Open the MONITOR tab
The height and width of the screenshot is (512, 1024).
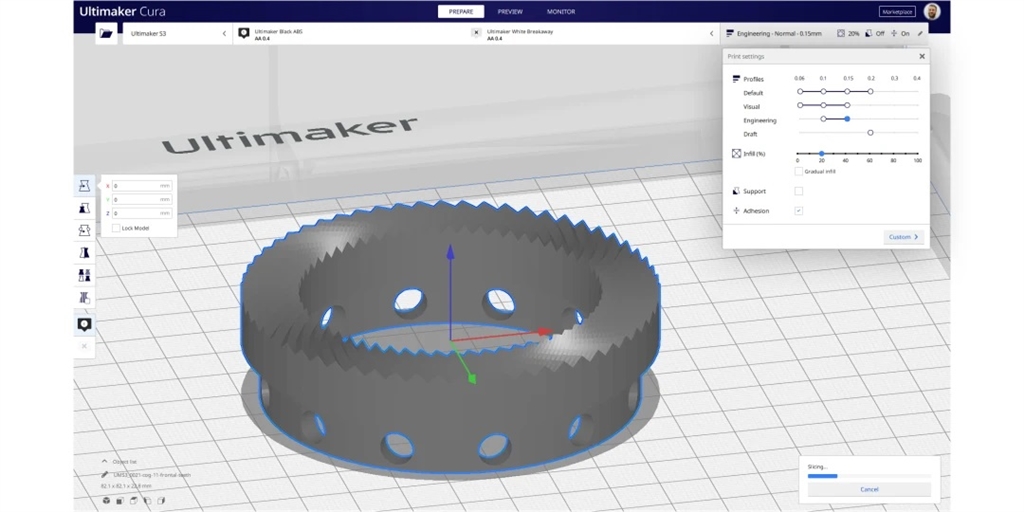(x=561, y=11)
